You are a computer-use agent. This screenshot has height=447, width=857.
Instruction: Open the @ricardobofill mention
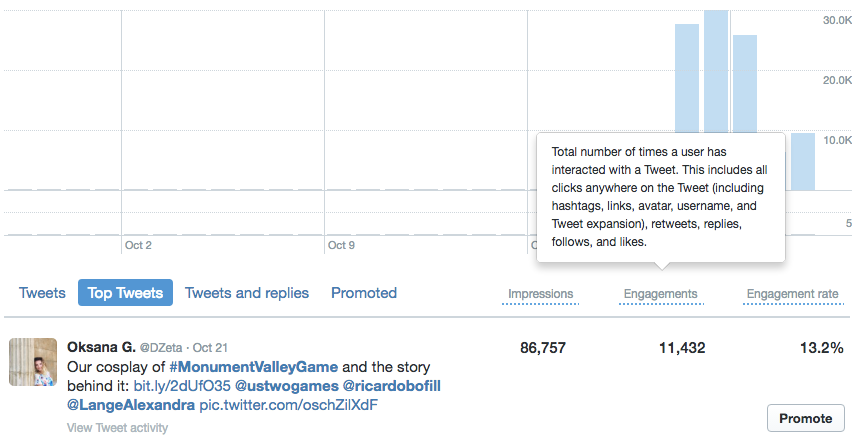[391, 386]
